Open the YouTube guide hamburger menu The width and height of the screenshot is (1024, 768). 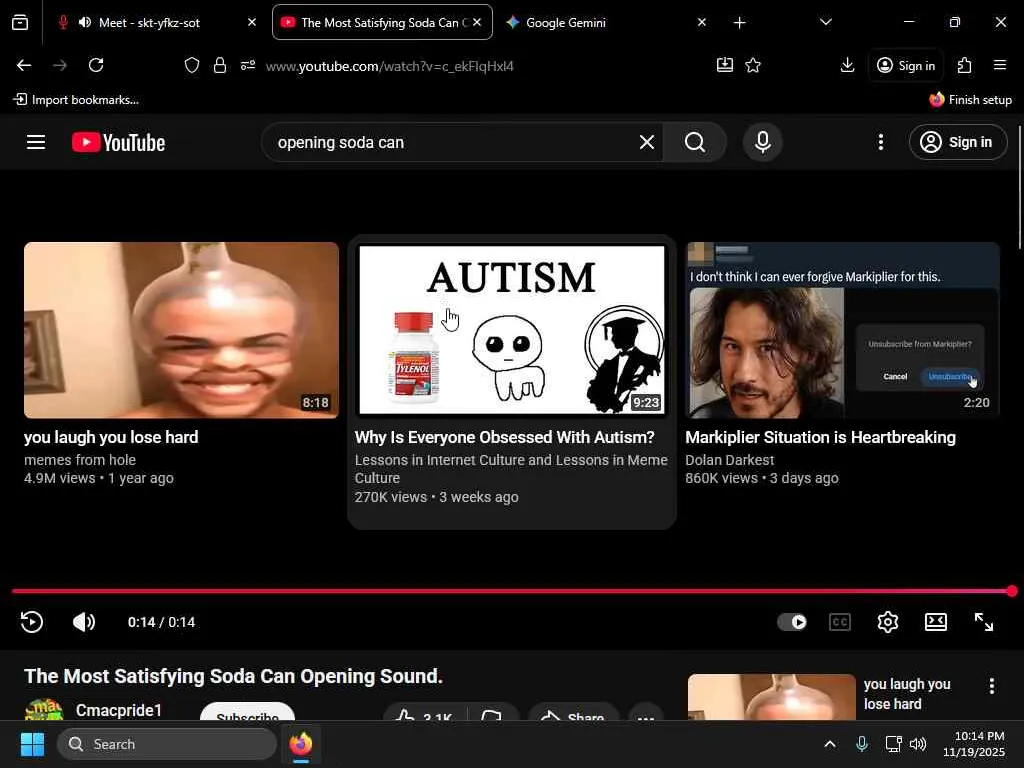(x=36, y=142)
